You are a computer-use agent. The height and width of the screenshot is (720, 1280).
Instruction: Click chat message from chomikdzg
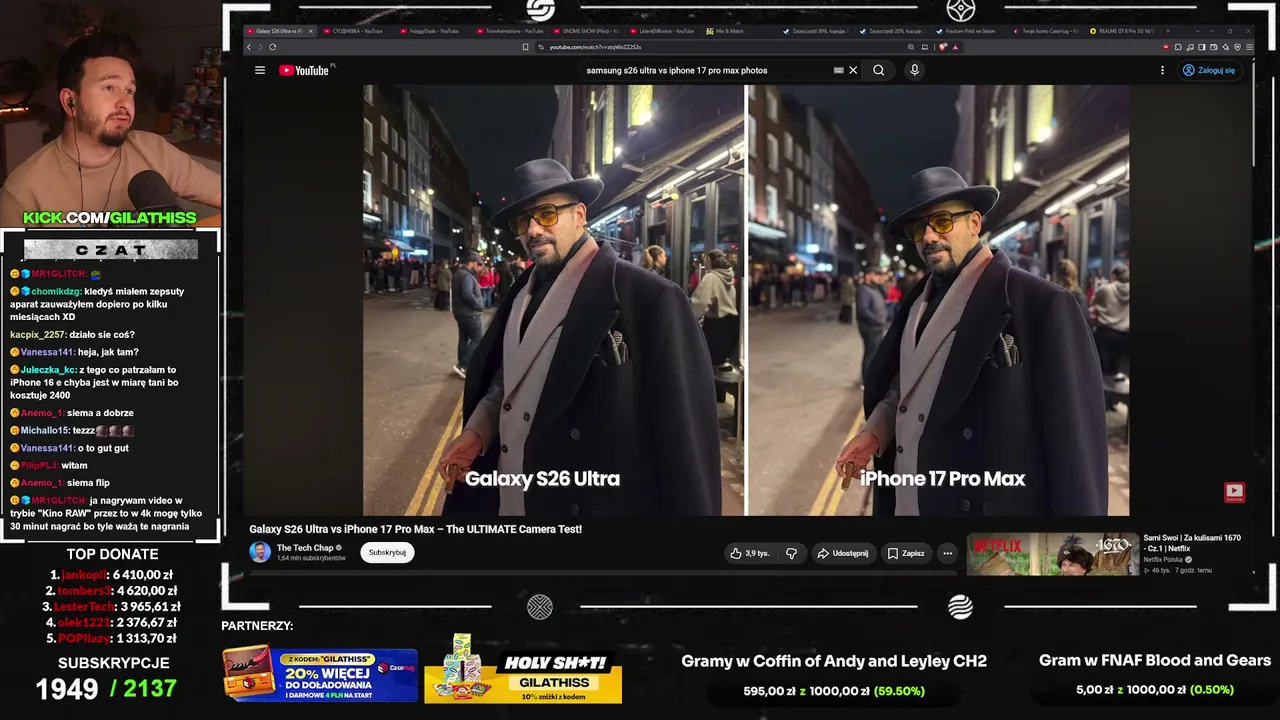click(x=98, y=304)
